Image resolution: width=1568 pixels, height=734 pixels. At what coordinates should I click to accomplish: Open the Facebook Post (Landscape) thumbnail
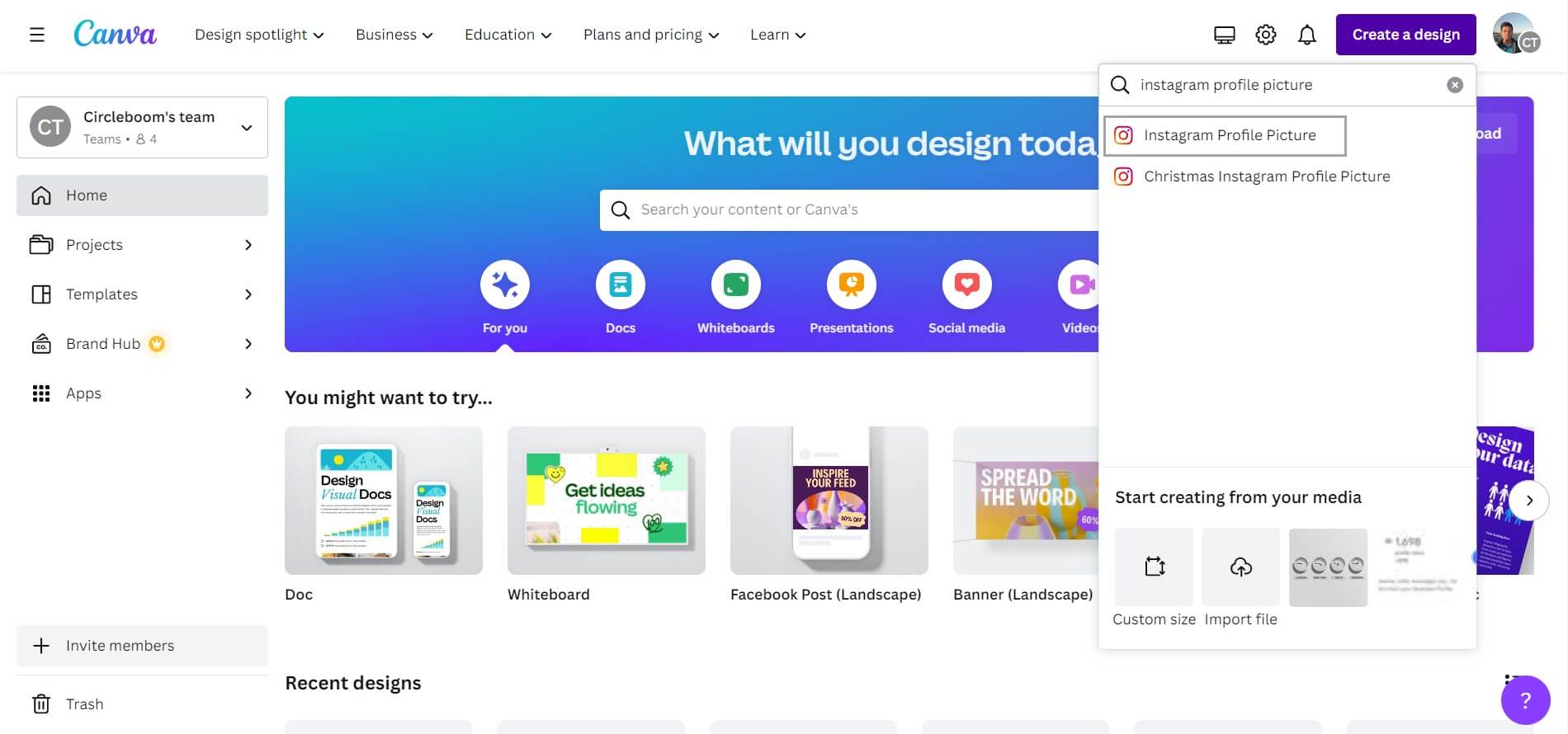pyautogui.click(x=829, y=501)
